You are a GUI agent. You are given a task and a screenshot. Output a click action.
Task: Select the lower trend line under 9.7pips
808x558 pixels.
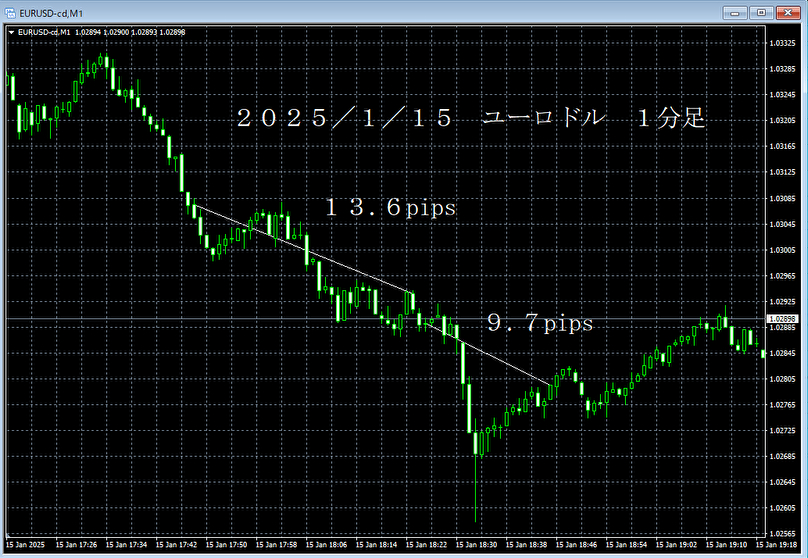pos(490,352)
